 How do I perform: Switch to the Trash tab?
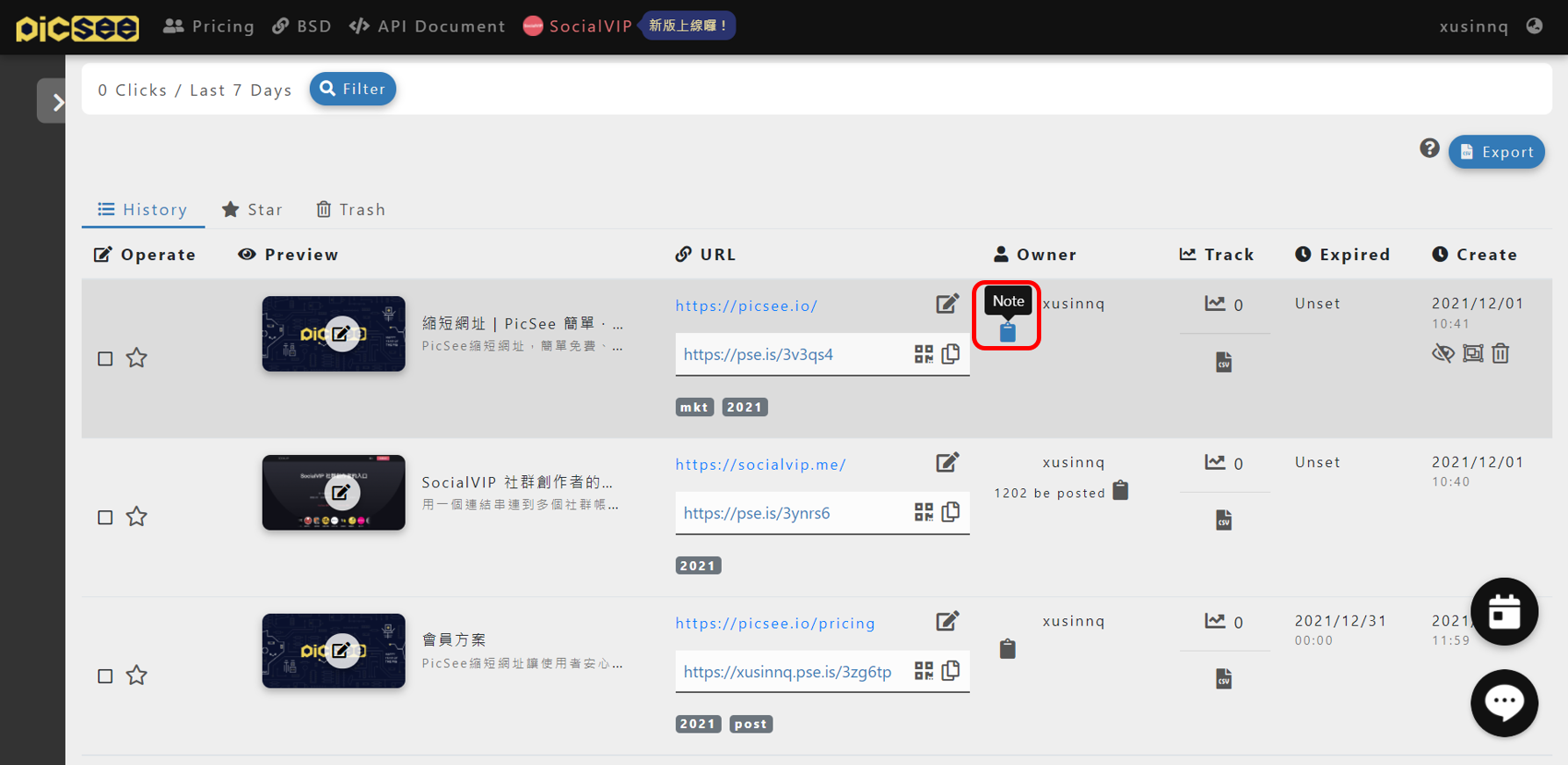click(350, 209)
